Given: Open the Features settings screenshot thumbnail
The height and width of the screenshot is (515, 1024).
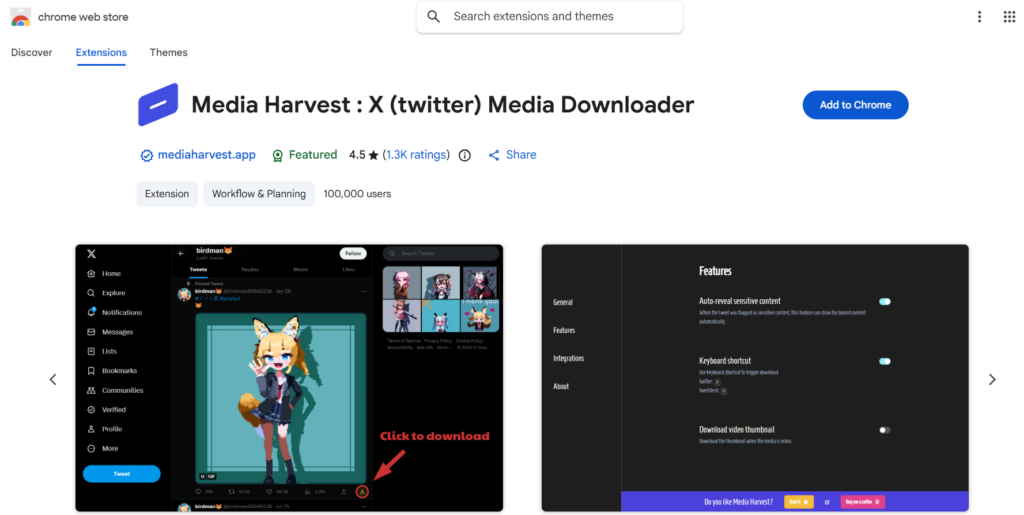Looking at the screenshot, I should [755, 378].
